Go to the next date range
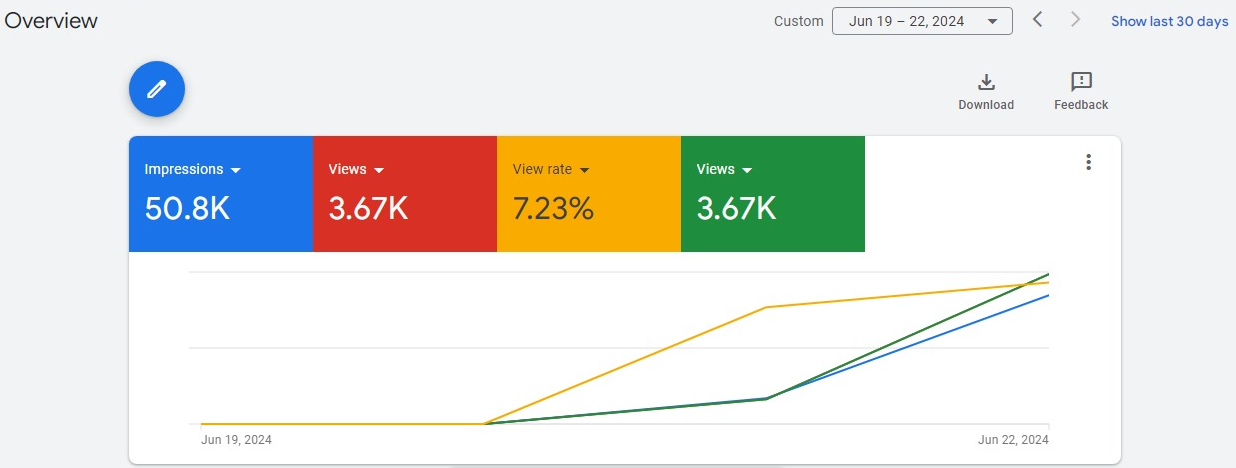Screen dimensions: 1236x468 1076,20
